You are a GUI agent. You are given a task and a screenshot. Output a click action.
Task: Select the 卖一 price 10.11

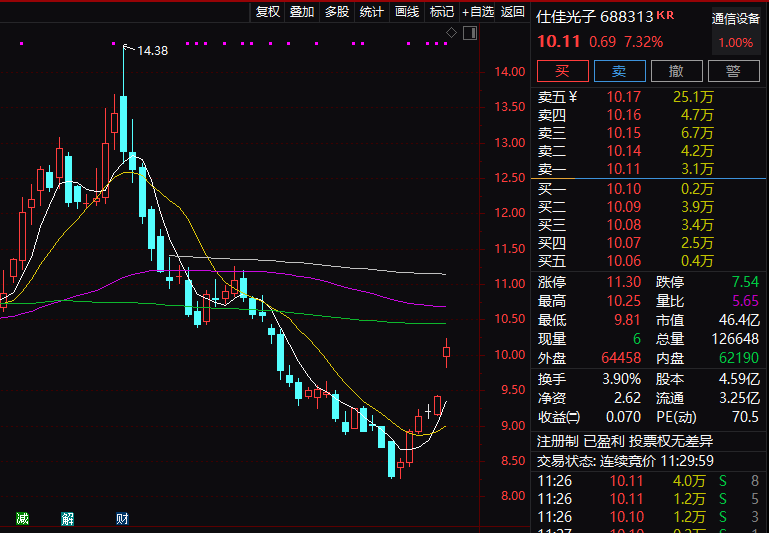624,169
